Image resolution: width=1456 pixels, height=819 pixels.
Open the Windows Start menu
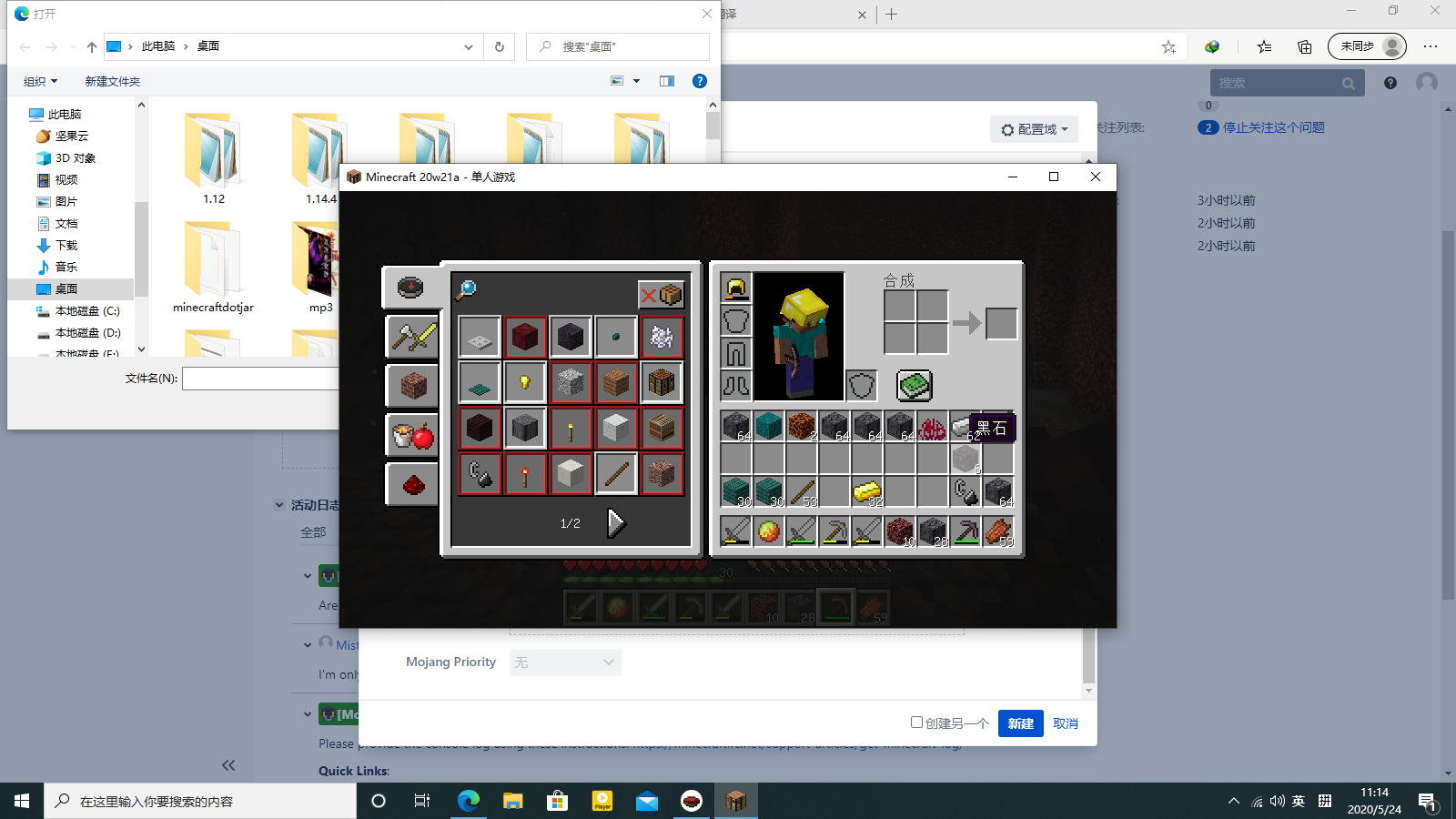22,801
